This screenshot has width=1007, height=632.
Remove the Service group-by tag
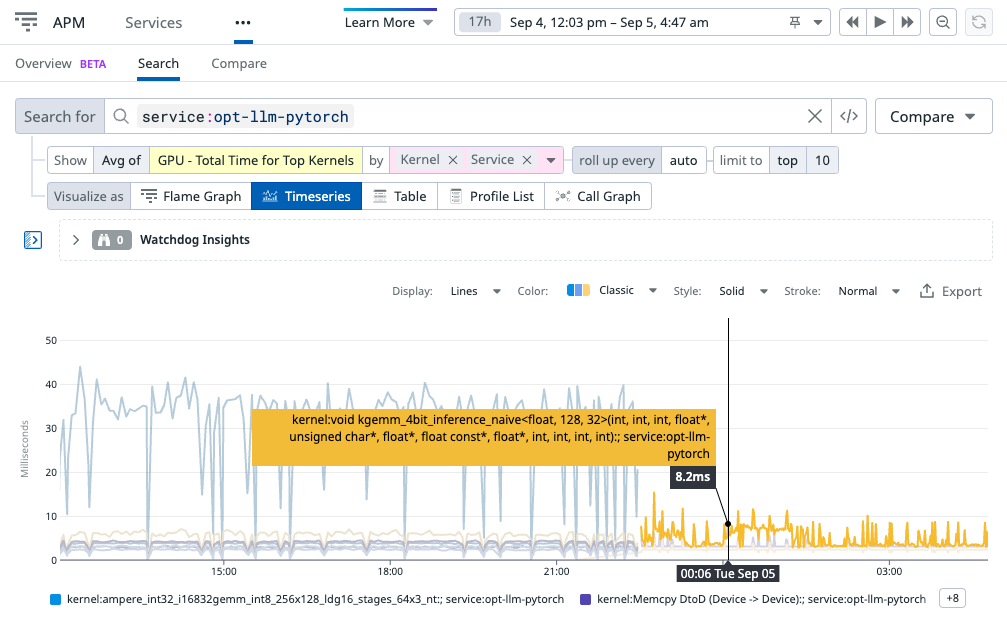point(527,160)
